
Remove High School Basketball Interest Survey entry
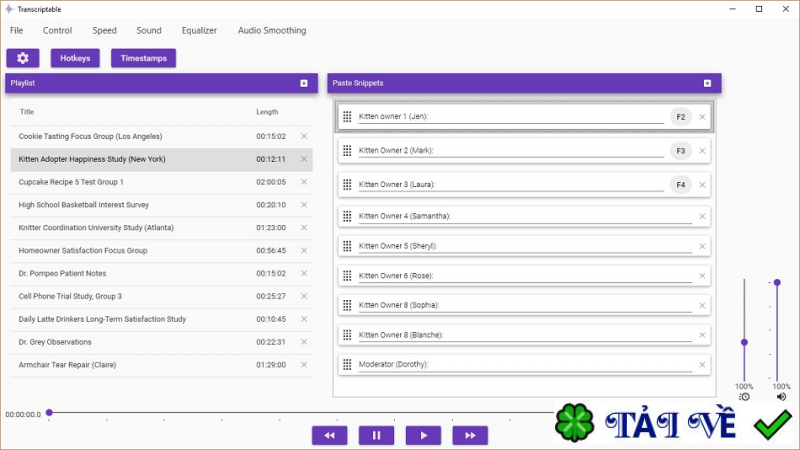coord(304,205)
